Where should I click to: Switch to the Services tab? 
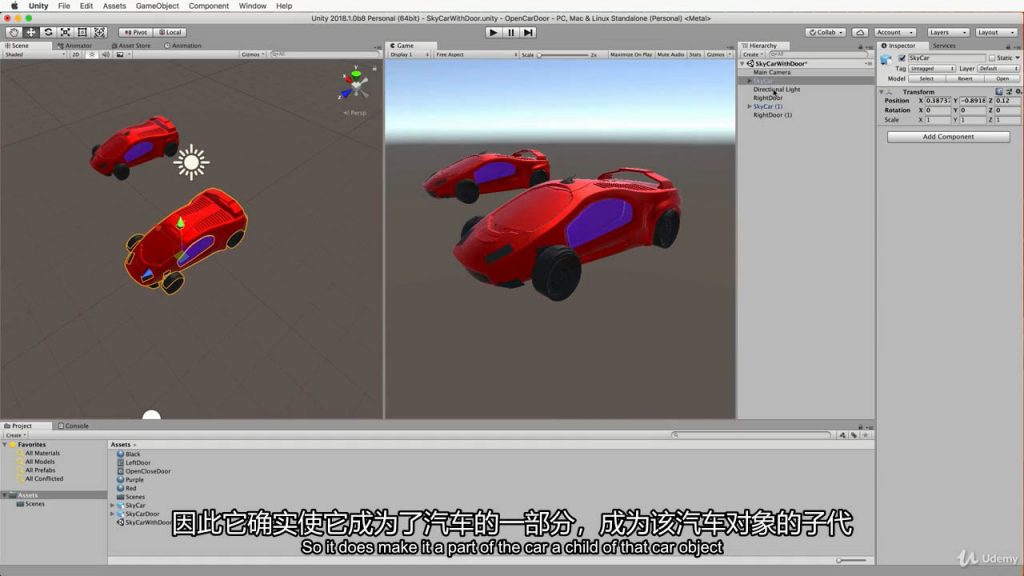[x=944, y=46]
